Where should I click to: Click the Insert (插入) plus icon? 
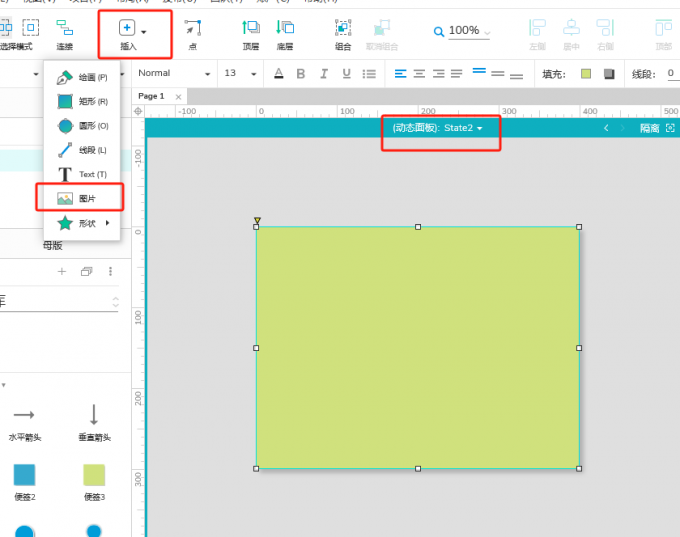click(127, 28)
